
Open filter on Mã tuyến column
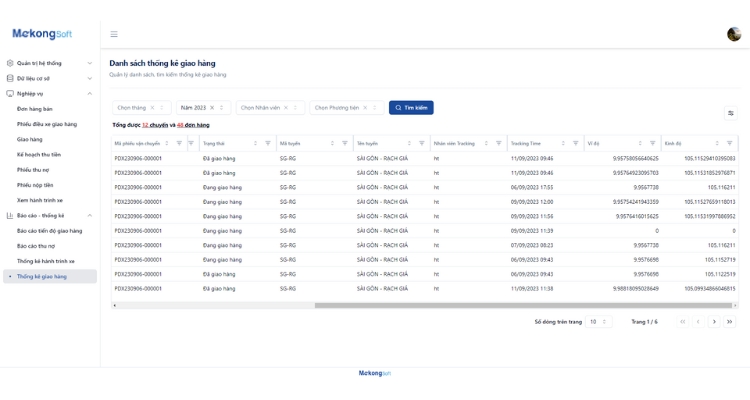coord(345,143)
